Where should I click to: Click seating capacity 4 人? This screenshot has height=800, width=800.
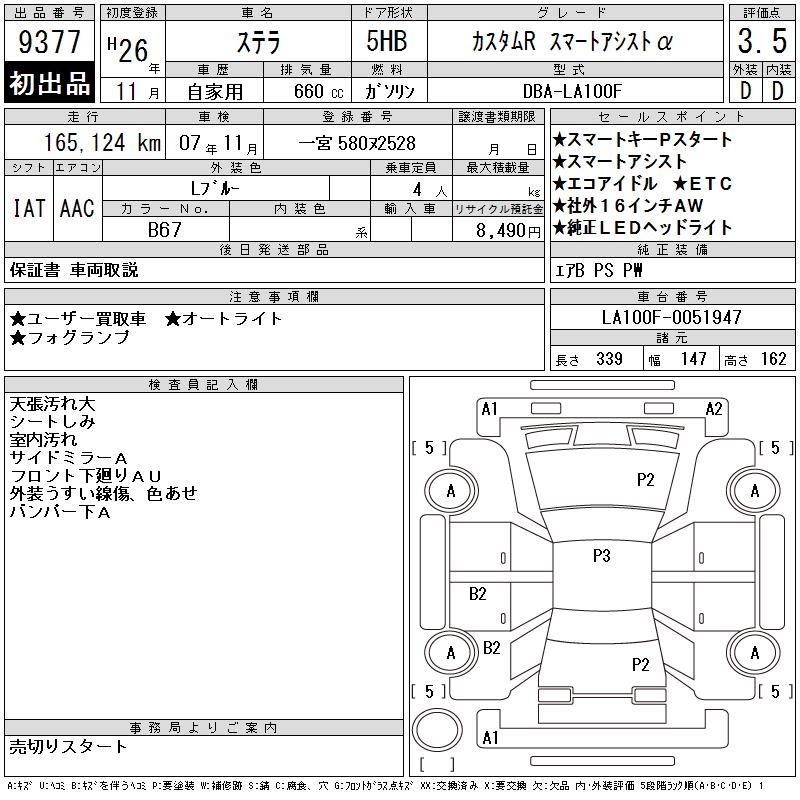tap(430, 189)
